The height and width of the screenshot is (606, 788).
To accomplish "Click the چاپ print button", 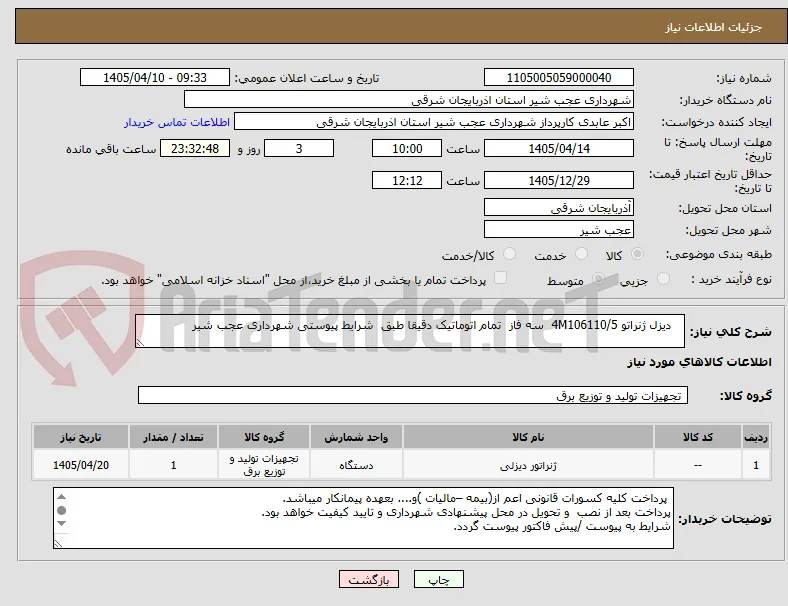I will click(x=438, y=579).
